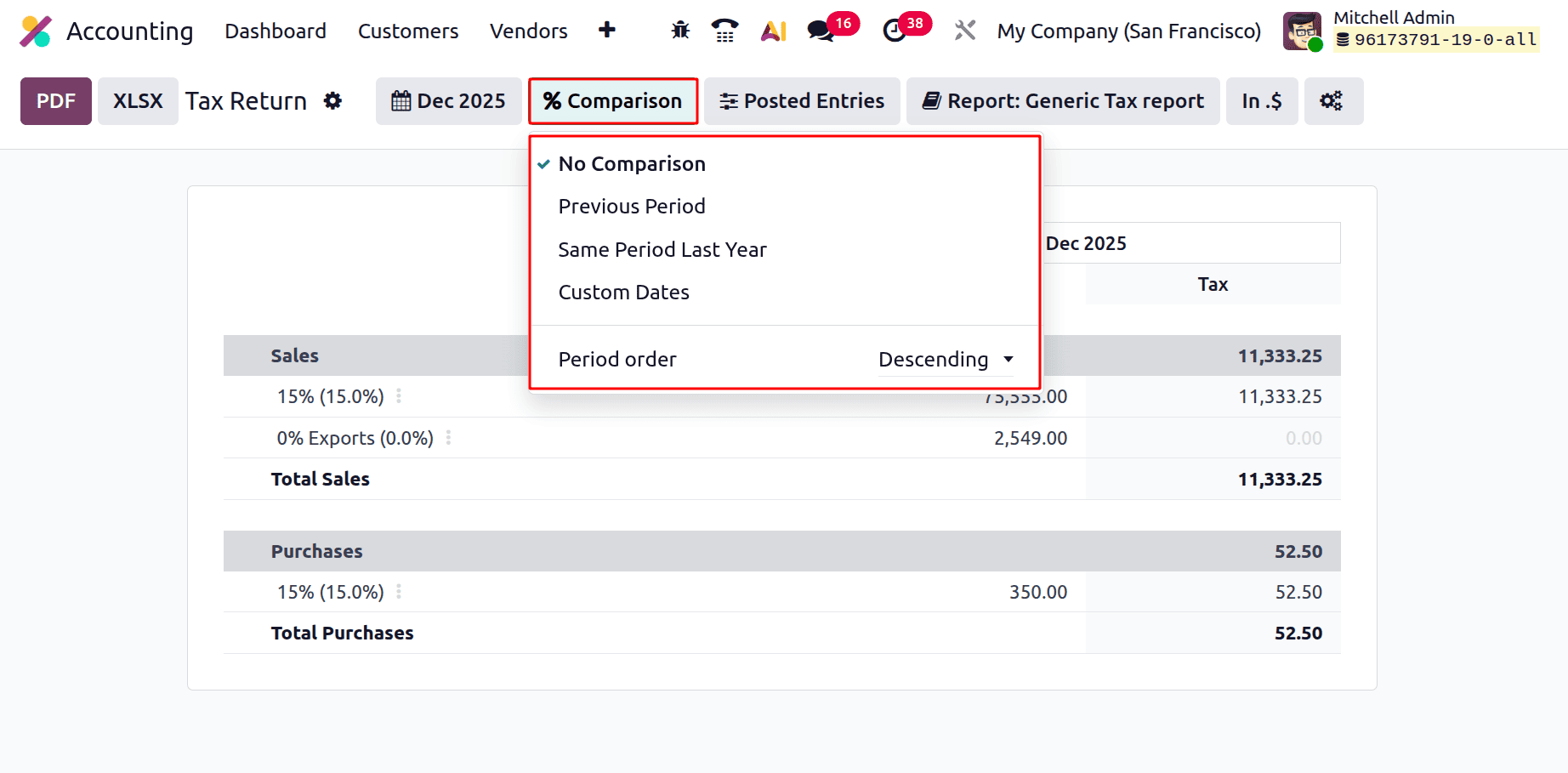Image resolution: width=1568 pixels, height=773 pixels.
Task: Click the Purchases section header row
Action: coord(781,551)
